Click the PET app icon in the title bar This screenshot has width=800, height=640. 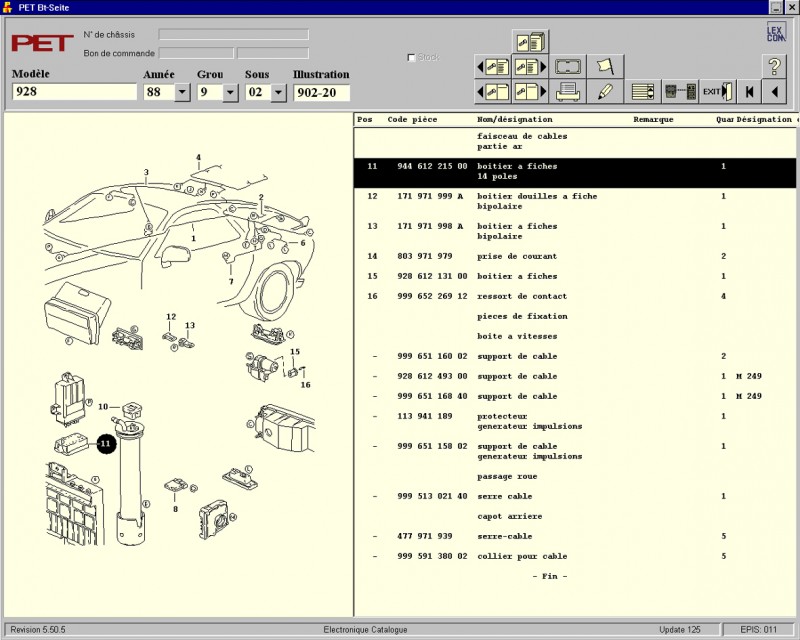coord(7,7)
